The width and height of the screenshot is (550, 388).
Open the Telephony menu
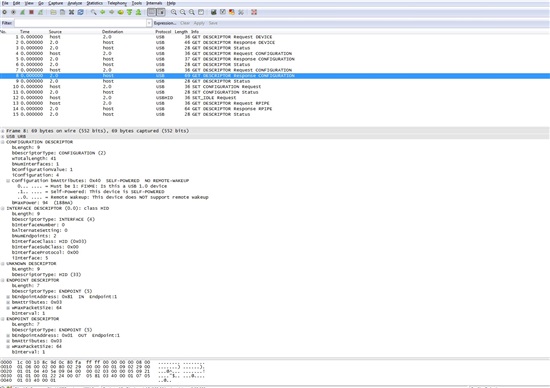coord(117,3)
